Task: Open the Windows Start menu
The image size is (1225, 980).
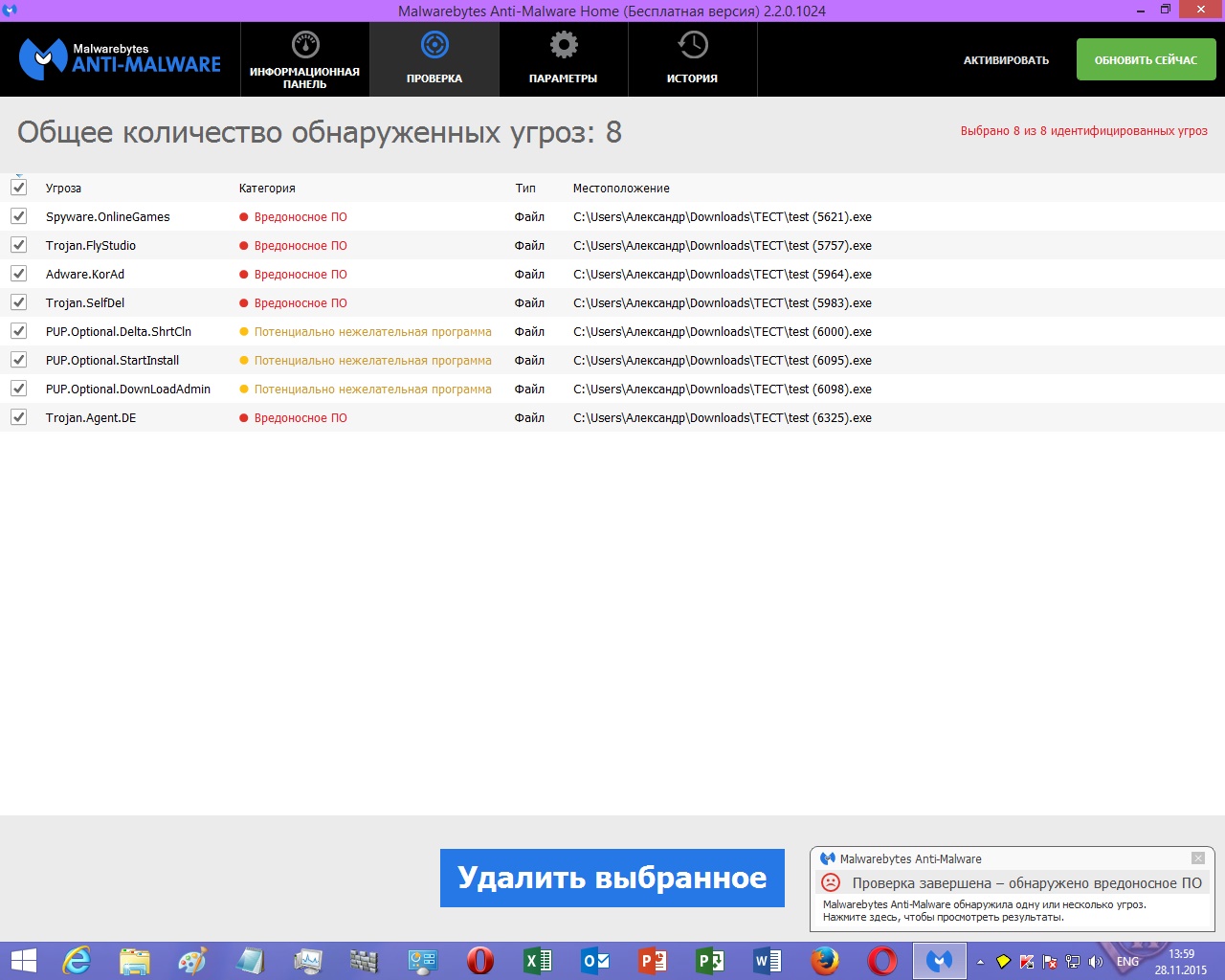Action: coord(23,960)
